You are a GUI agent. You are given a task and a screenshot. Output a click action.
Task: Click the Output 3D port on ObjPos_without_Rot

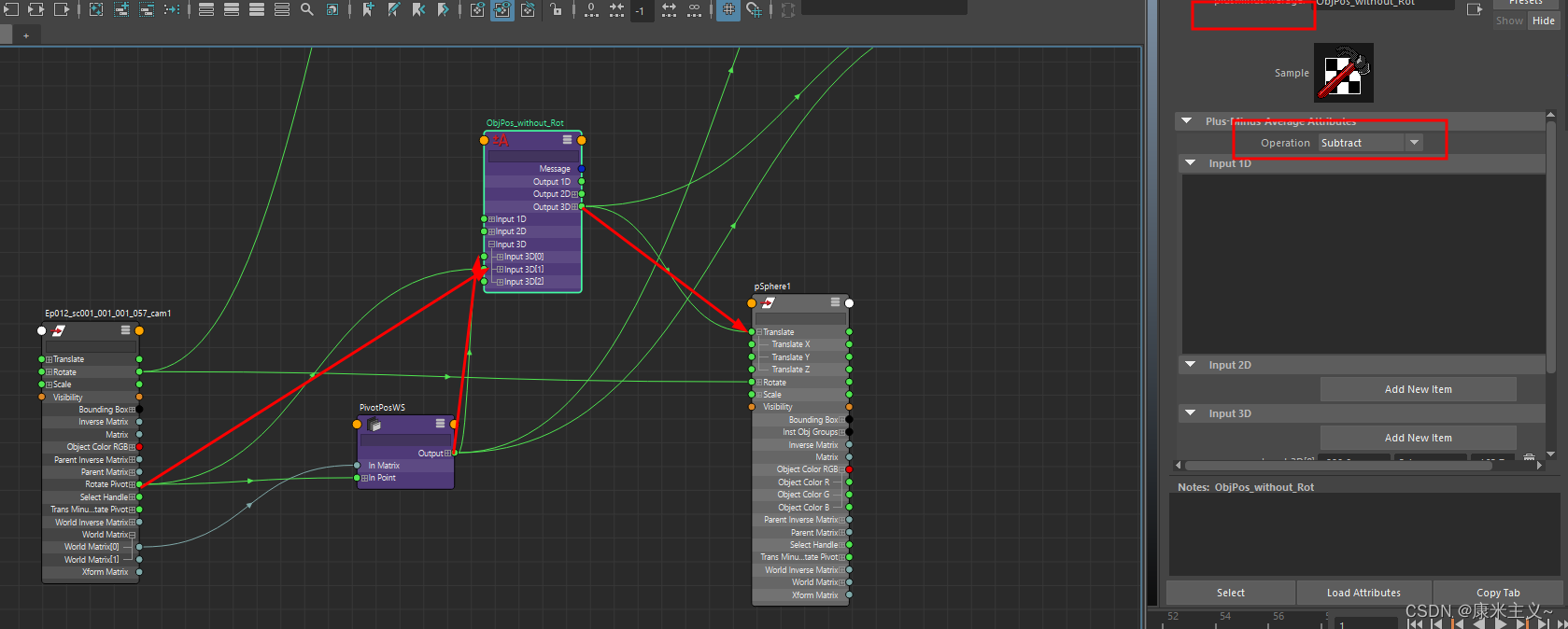582,206
